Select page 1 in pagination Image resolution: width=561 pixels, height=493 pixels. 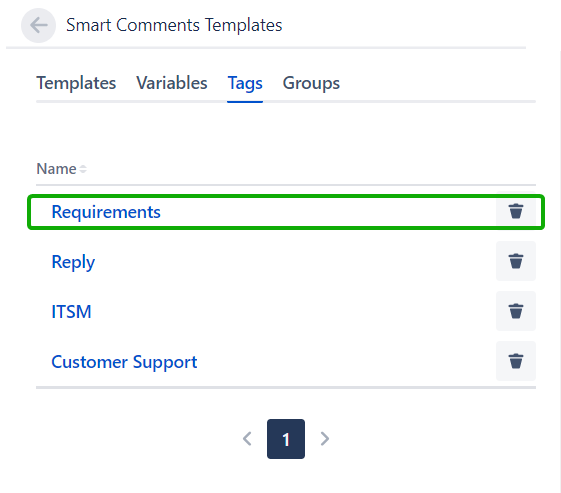point(286,439)
